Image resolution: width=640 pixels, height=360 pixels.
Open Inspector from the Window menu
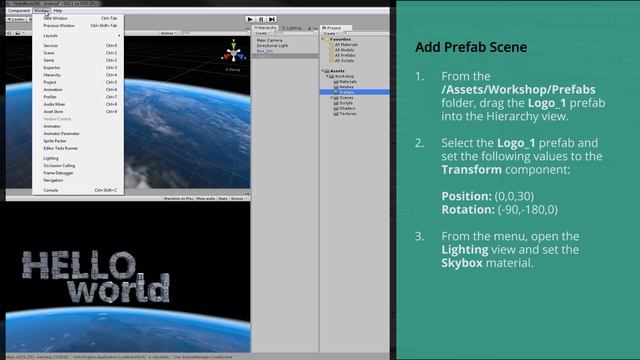[78, 68]
